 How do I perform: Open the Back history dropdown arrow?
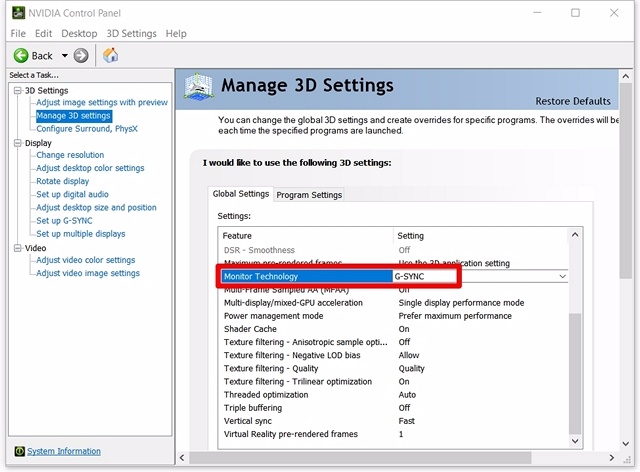(x=64, y=56)
